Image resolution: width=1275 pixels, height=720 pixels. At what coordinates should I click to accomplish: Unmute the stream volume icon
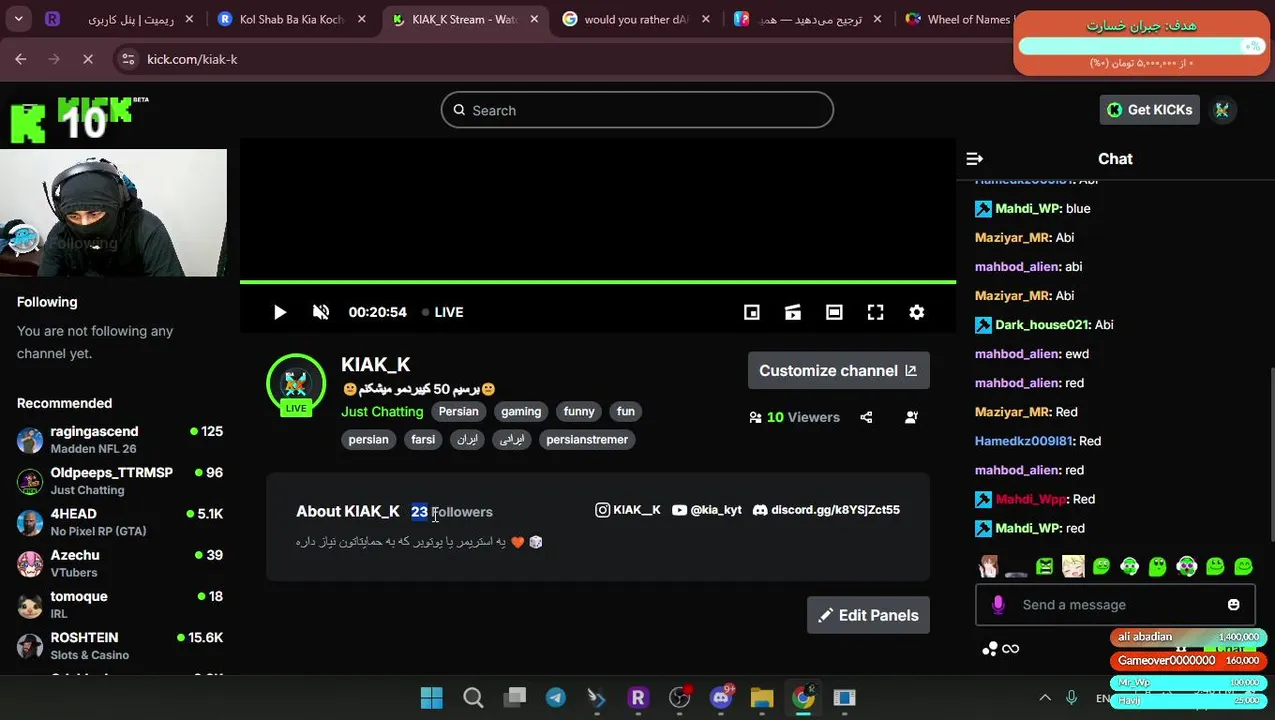click(x=321, y=312)
